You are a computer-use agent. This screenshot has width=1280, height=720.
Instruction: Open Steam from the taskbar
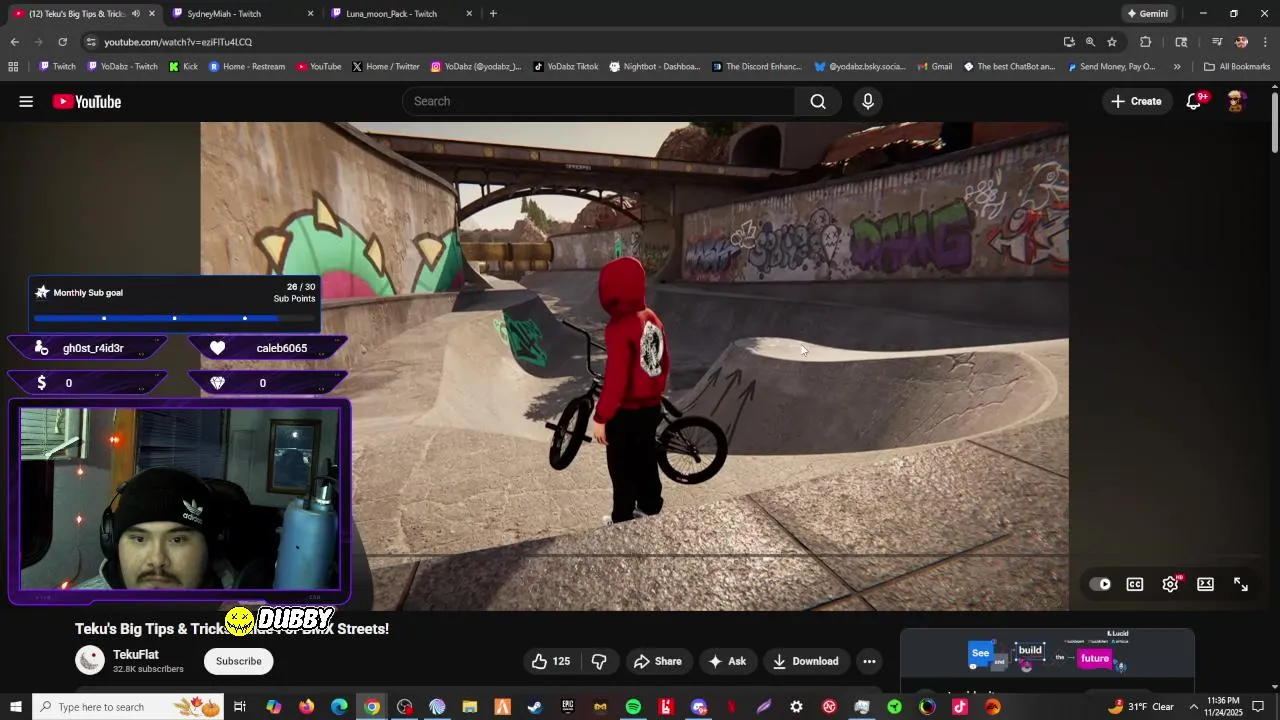535,707
